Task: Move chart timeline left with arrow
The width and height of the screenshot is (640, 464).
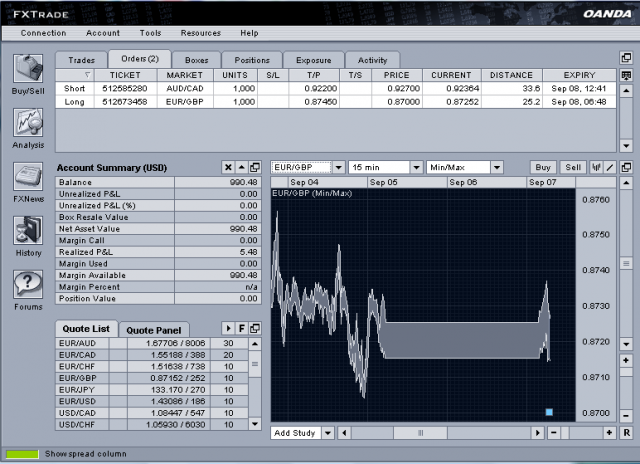Action: 344,433
